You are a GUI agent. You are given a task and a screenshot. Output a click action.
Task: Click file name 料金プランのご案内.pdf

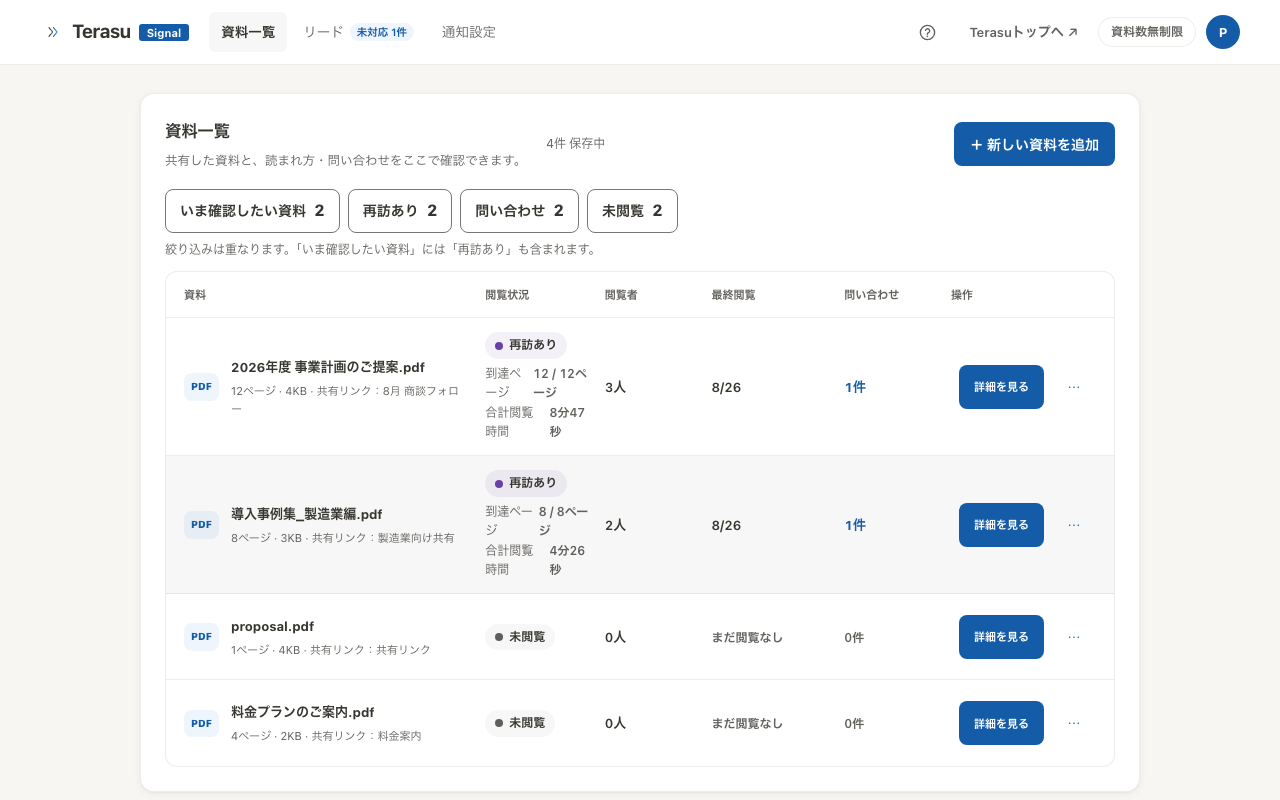[303, 712]
